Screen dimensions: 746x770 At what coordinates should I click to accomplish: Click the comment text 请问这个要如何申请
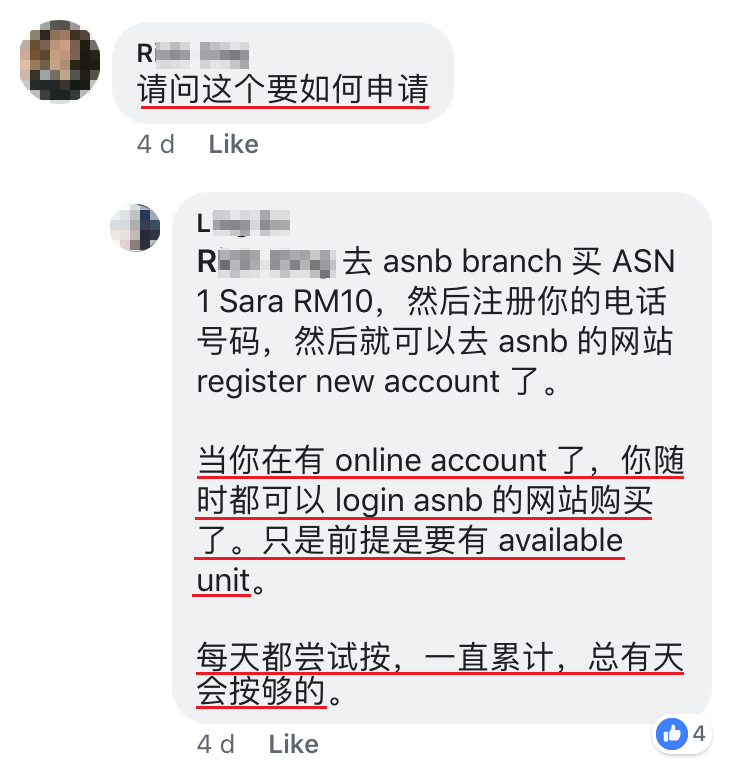(283, 89)
